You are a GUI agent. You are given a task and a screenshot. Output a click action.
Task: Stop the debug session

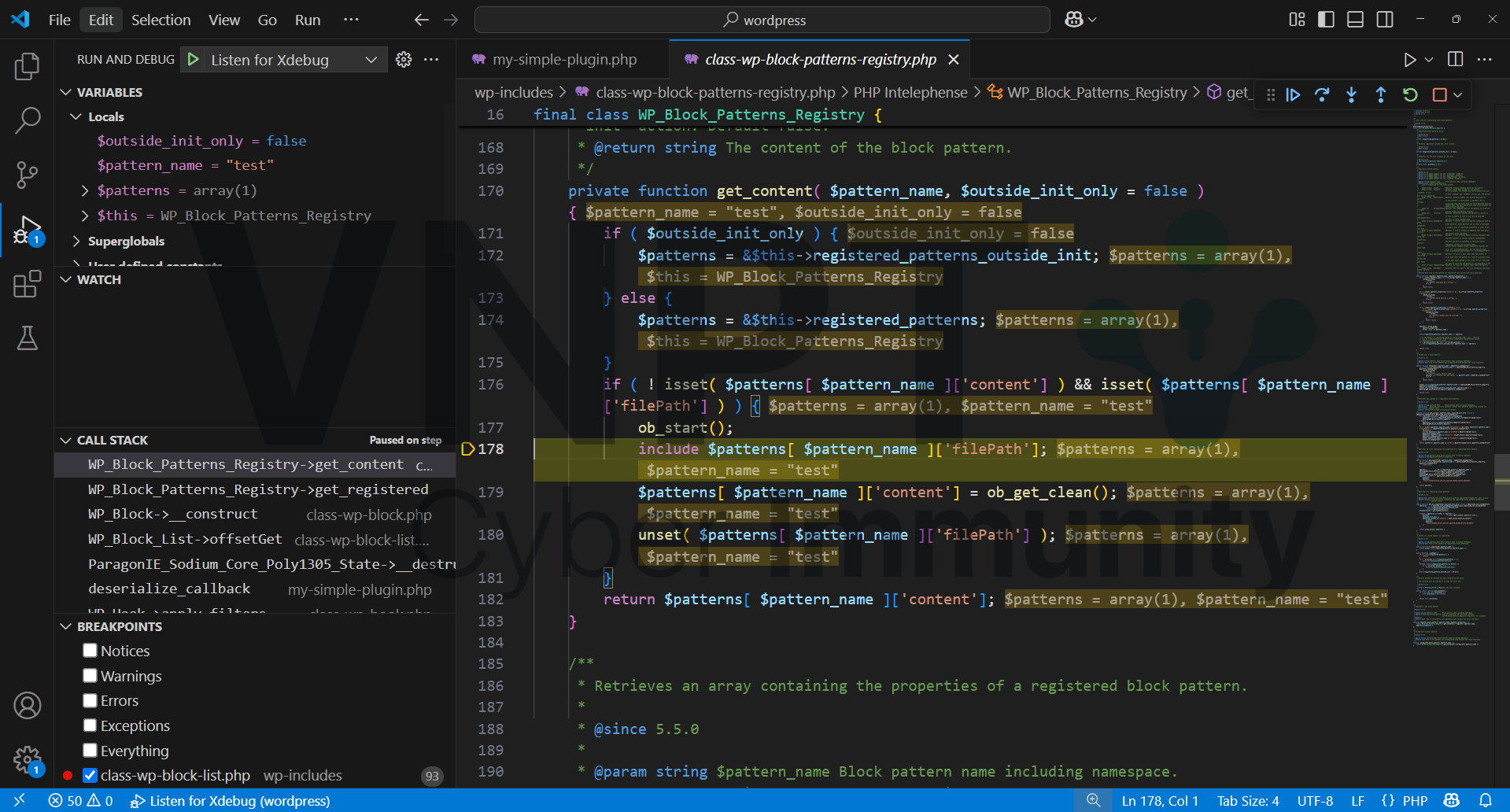click(x=1440, y=94)
